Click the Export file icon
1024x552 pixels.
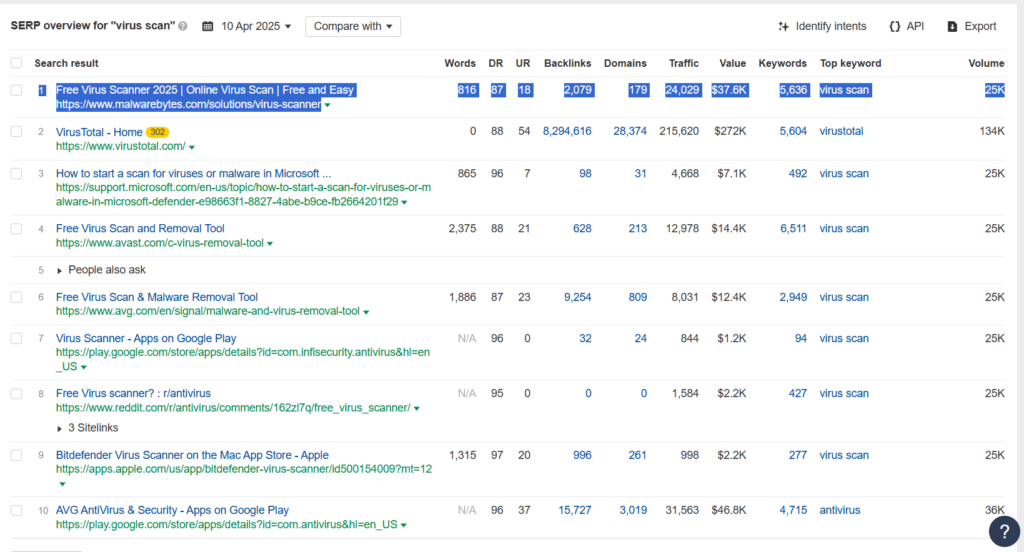tap(952, 26)
